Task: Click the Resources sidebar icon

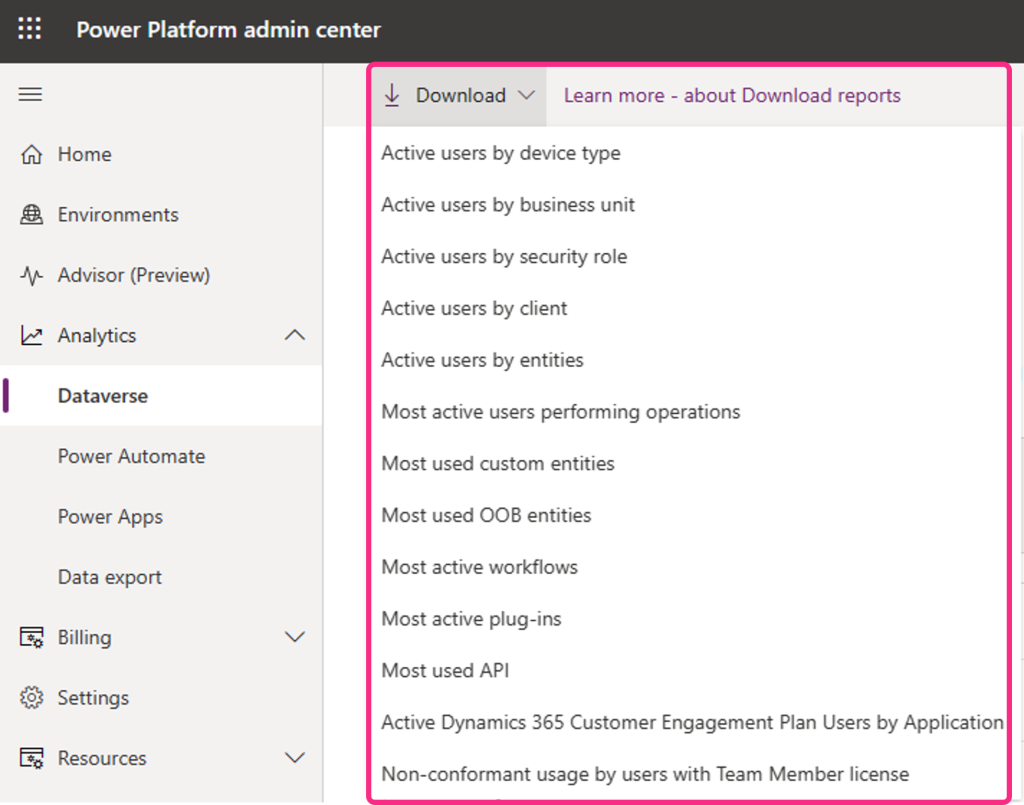Action: (33, 757)
